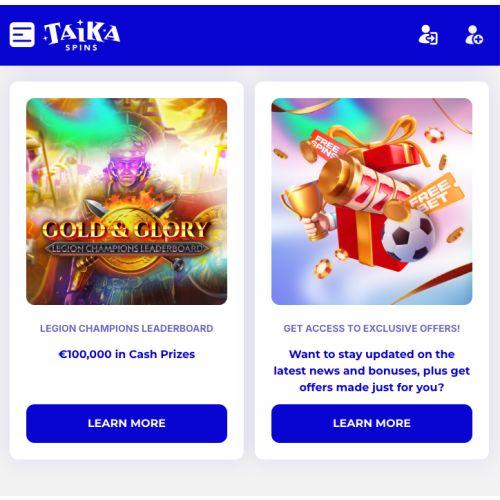
Task: Click the register new account icon
Action: [474, 35]
